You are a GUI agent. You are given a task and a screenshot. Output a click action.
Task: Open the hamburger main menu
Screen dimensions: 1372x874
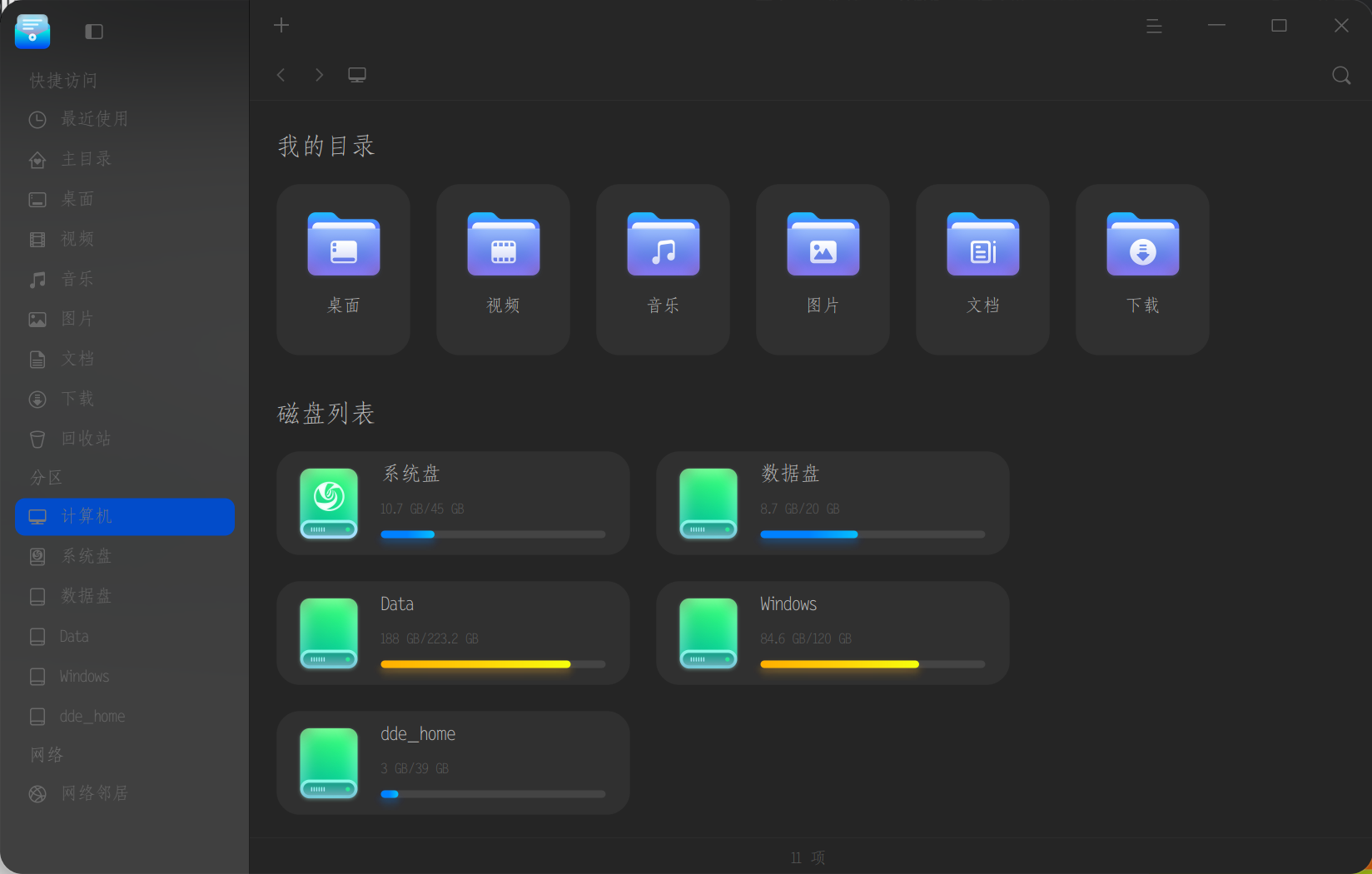[x=1154, y=26]
